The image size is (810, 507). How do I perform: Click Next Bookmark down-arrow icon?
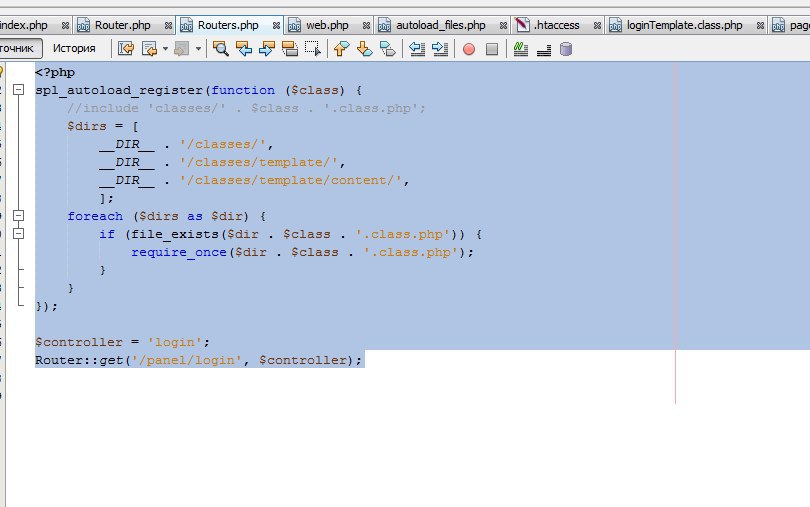[x=365, y=49]
